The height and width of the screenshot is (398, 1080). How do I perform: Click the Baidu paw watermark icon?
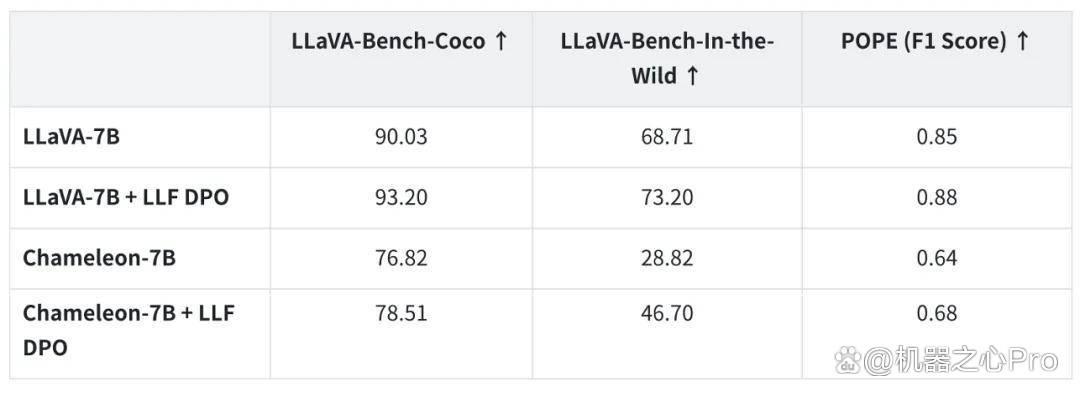coord(848,359)
